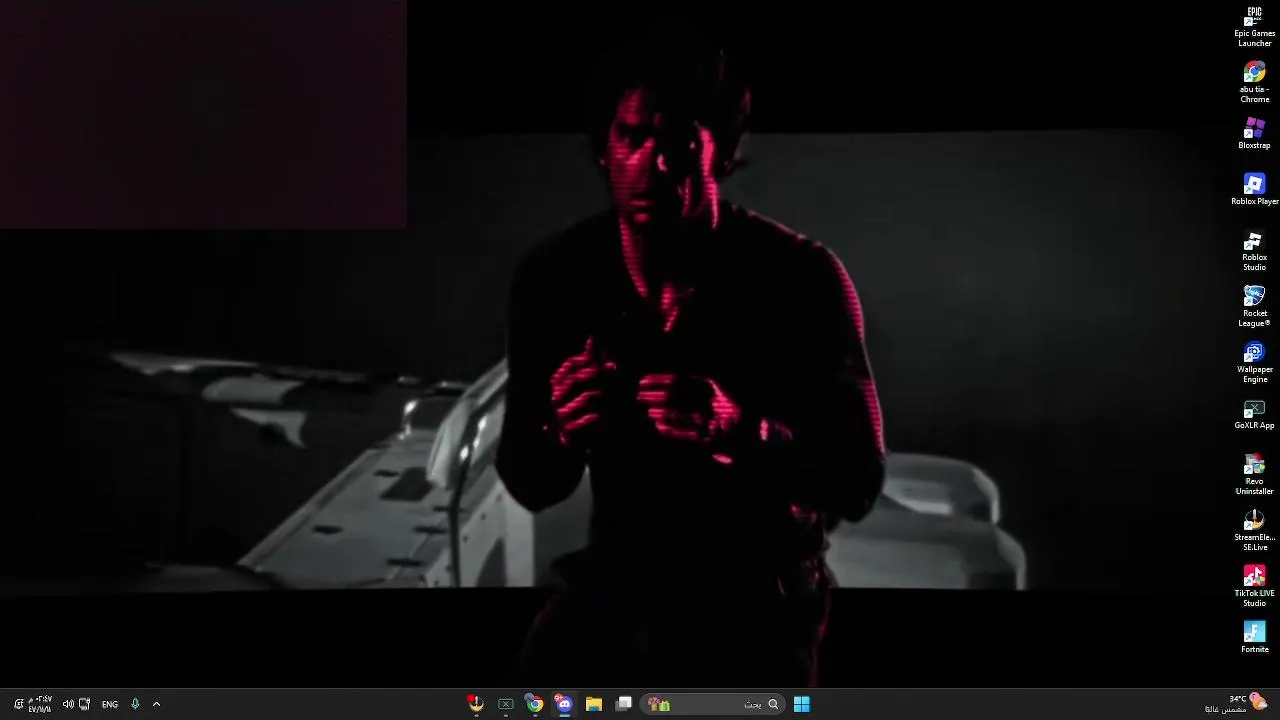Image resolution: width=1280 pixels, height=720 pixels.
Task: Switch the ENG input language
Action: point(110,704)
